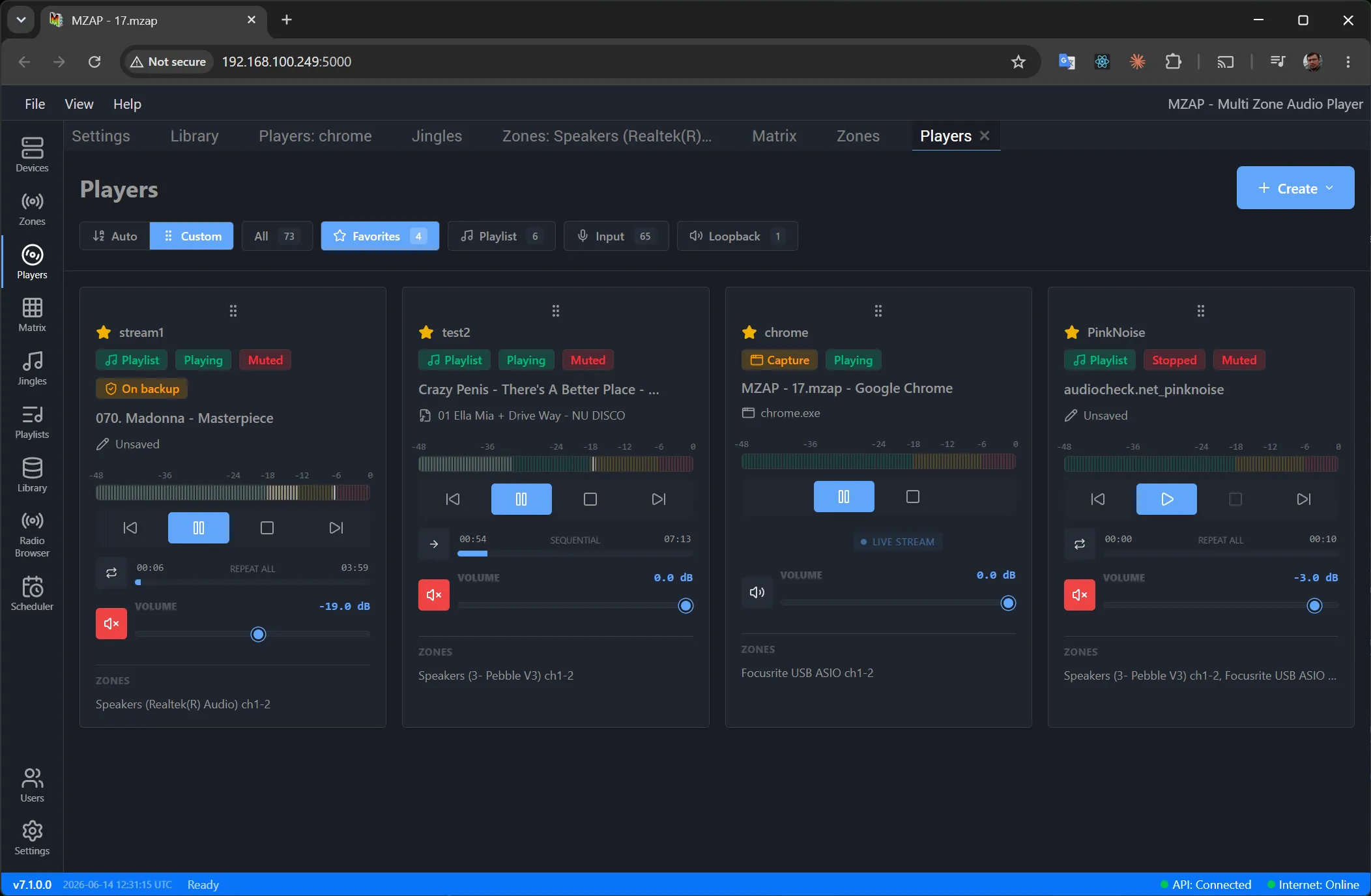1371x896 pixels.
Task: Open Zones in the left sidebar
Action: pos(32,209)
